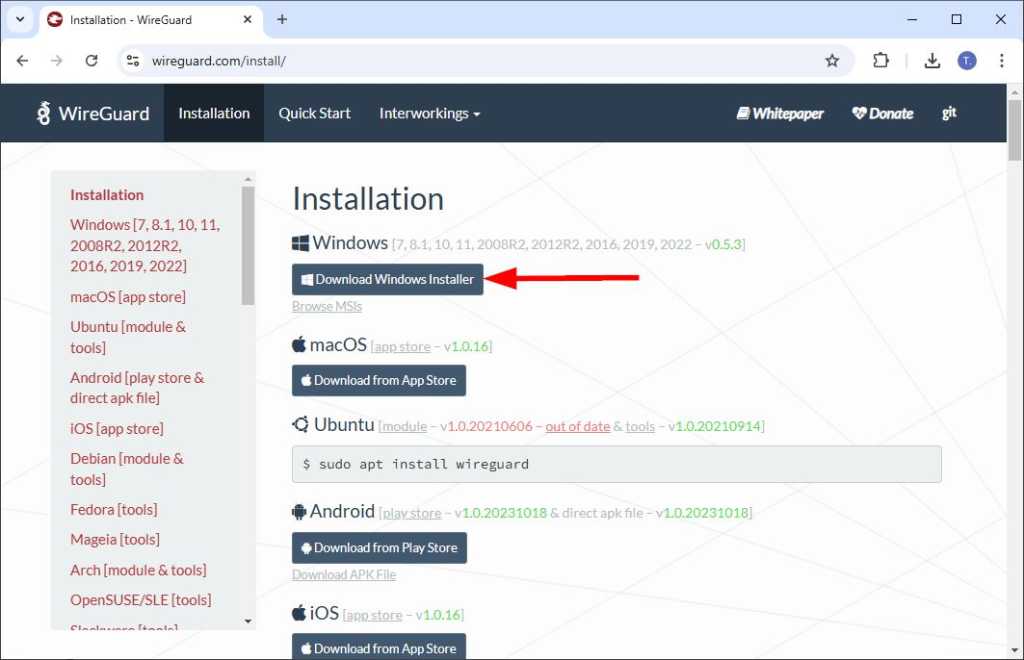The image size is (1024, 660).
Task: Click the forward navigation arrow
Action: tap(57, 60)
